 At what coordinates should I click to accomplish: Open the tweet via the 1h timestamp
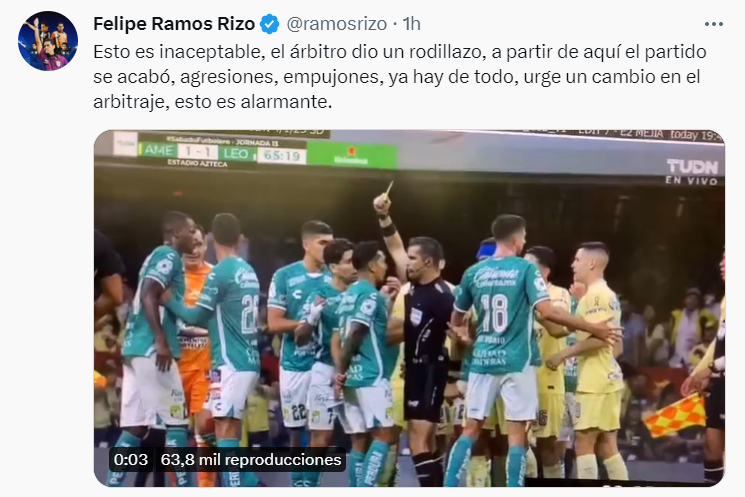[x=411, y=24]
